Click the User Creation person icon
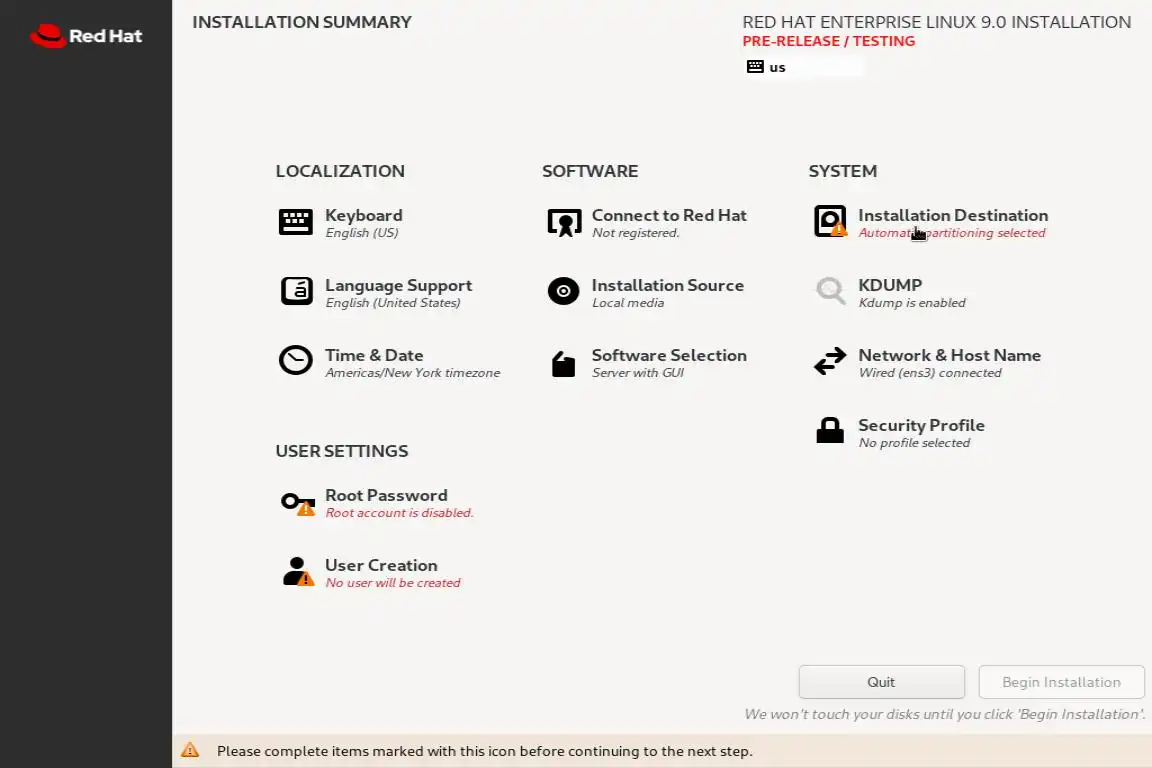This screenshot has height=768, width=1152. pos(298,571)
